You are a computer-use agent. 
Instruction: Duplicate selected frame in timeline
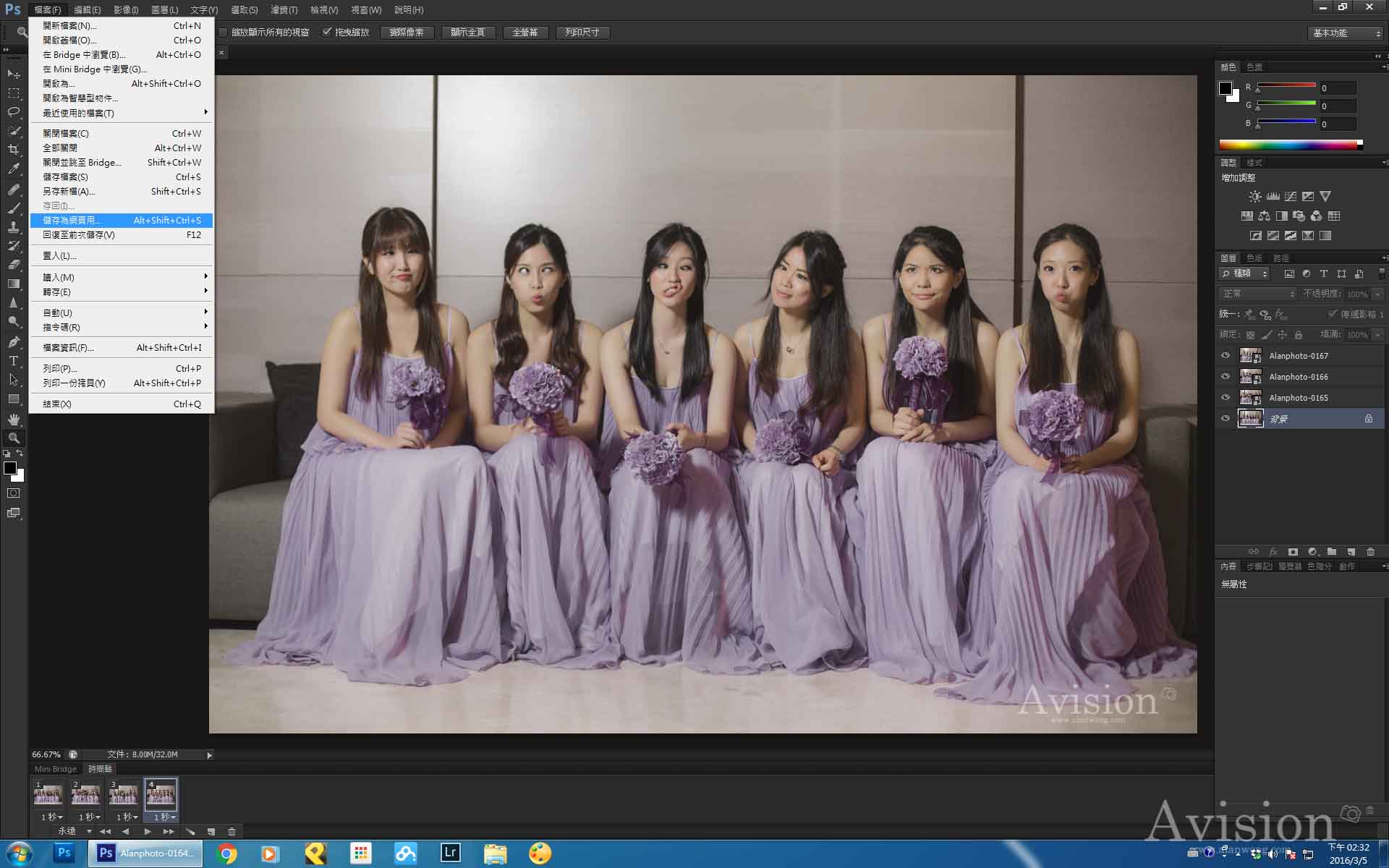(x=211, y=832)
